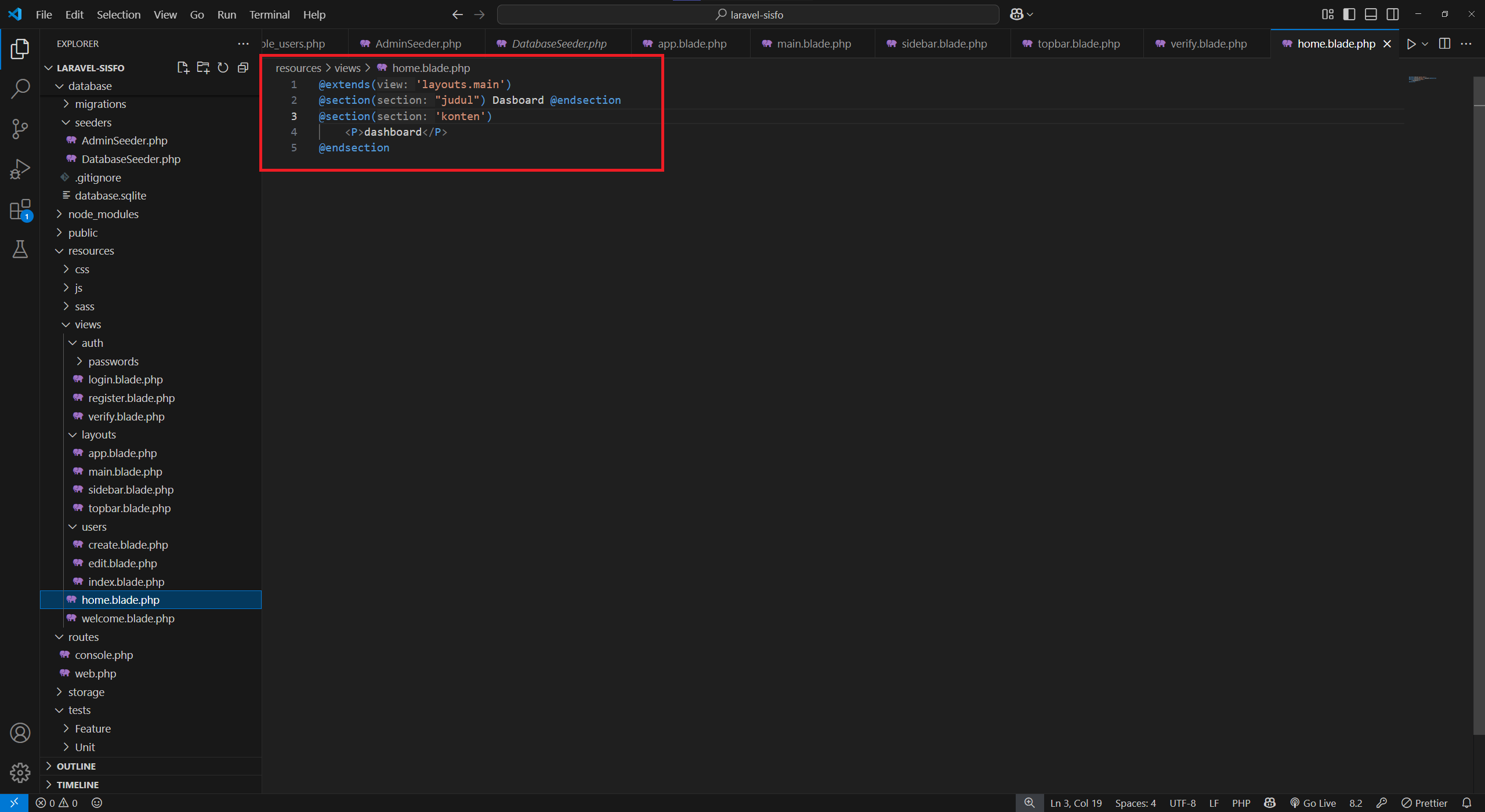Open the Extensions view
Image resolution: width=1485 pixels, height=812 pixels.
pos(20,209)
